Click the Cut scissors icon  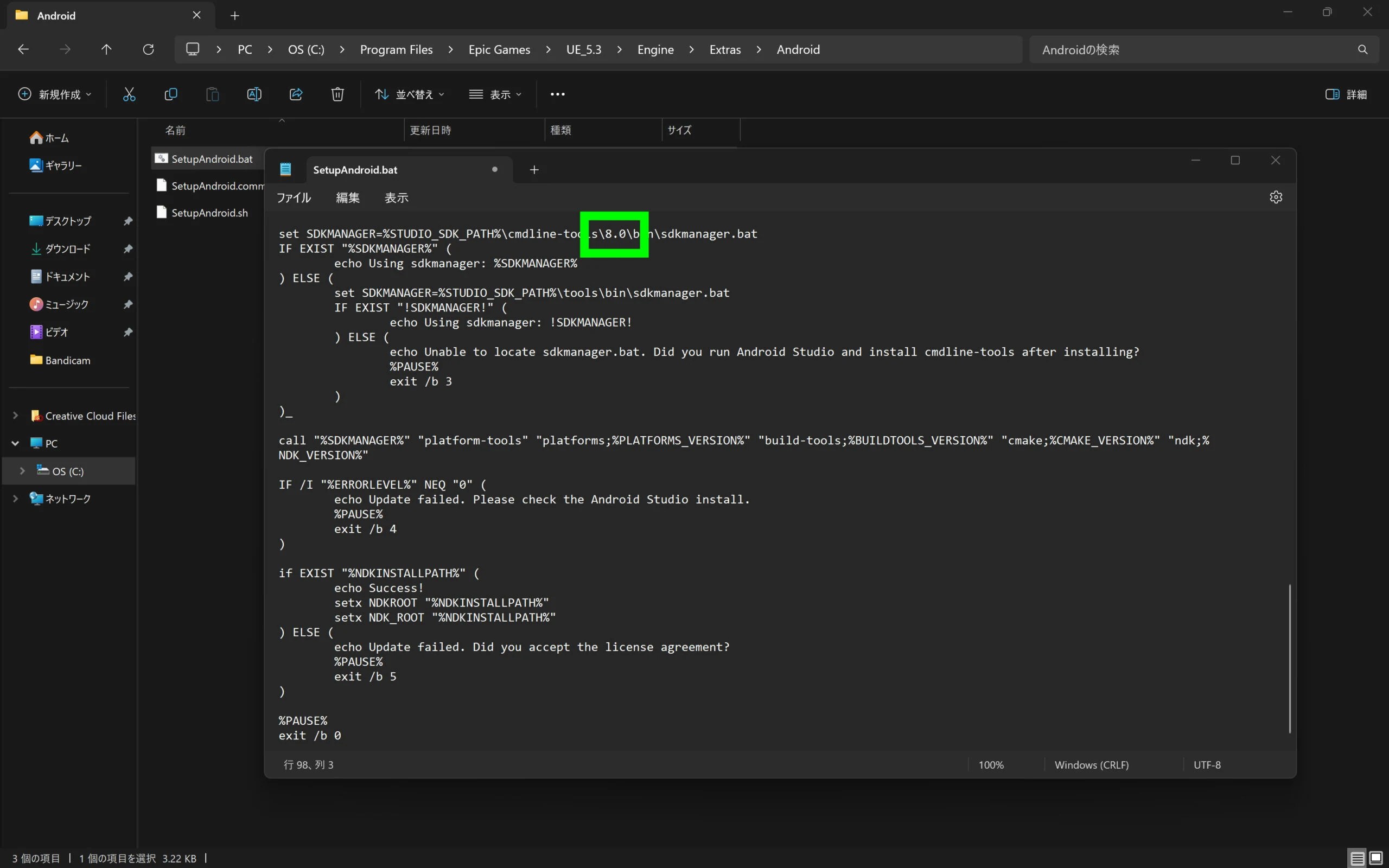click(129, 95)
